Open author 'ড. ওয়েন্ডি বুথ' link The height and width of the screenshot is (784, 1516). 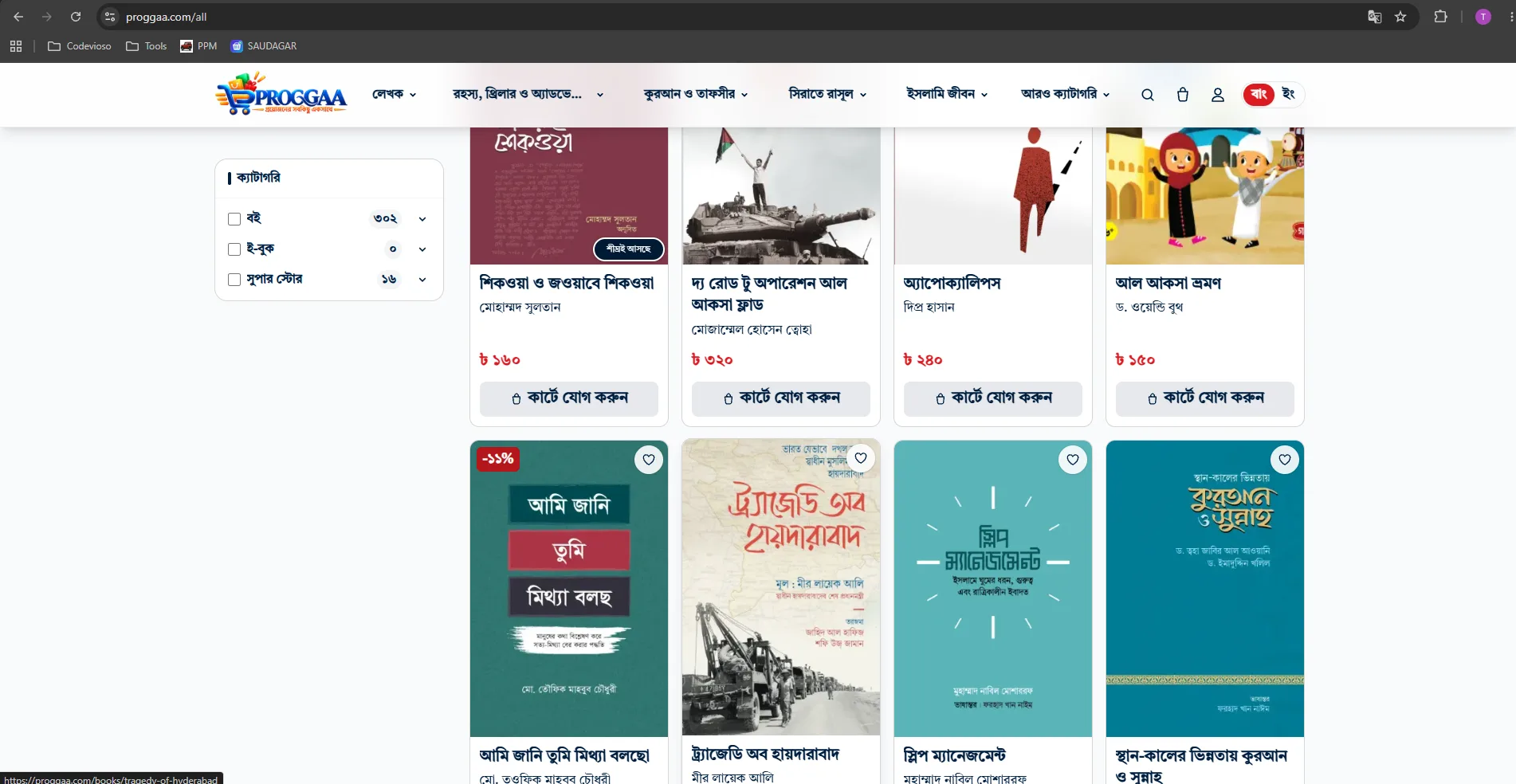[x=1149, y=308]
